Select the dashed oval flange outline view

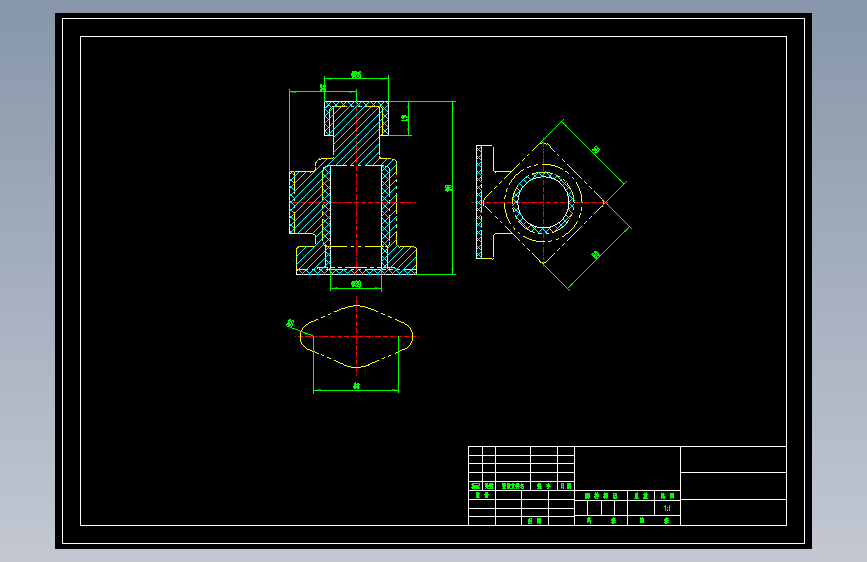tap(357, 336)
